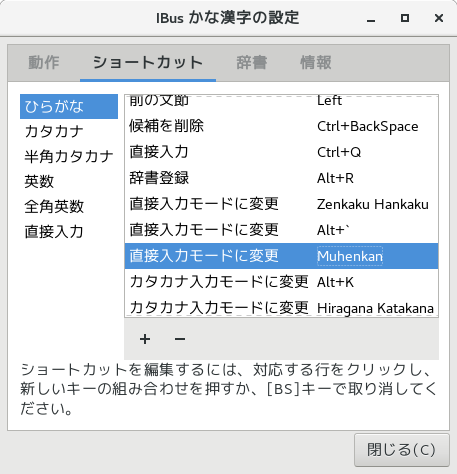This screenshot has height=474, width=457.
Task: Choose カタカナ mode in sidebar
Action: pyautogui.click(x=69, y=131)
